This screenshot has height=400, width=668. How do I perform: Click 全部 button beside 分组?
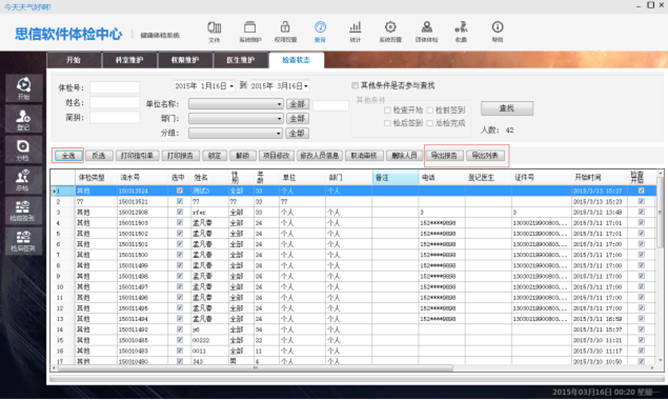(x=297, y=133)
